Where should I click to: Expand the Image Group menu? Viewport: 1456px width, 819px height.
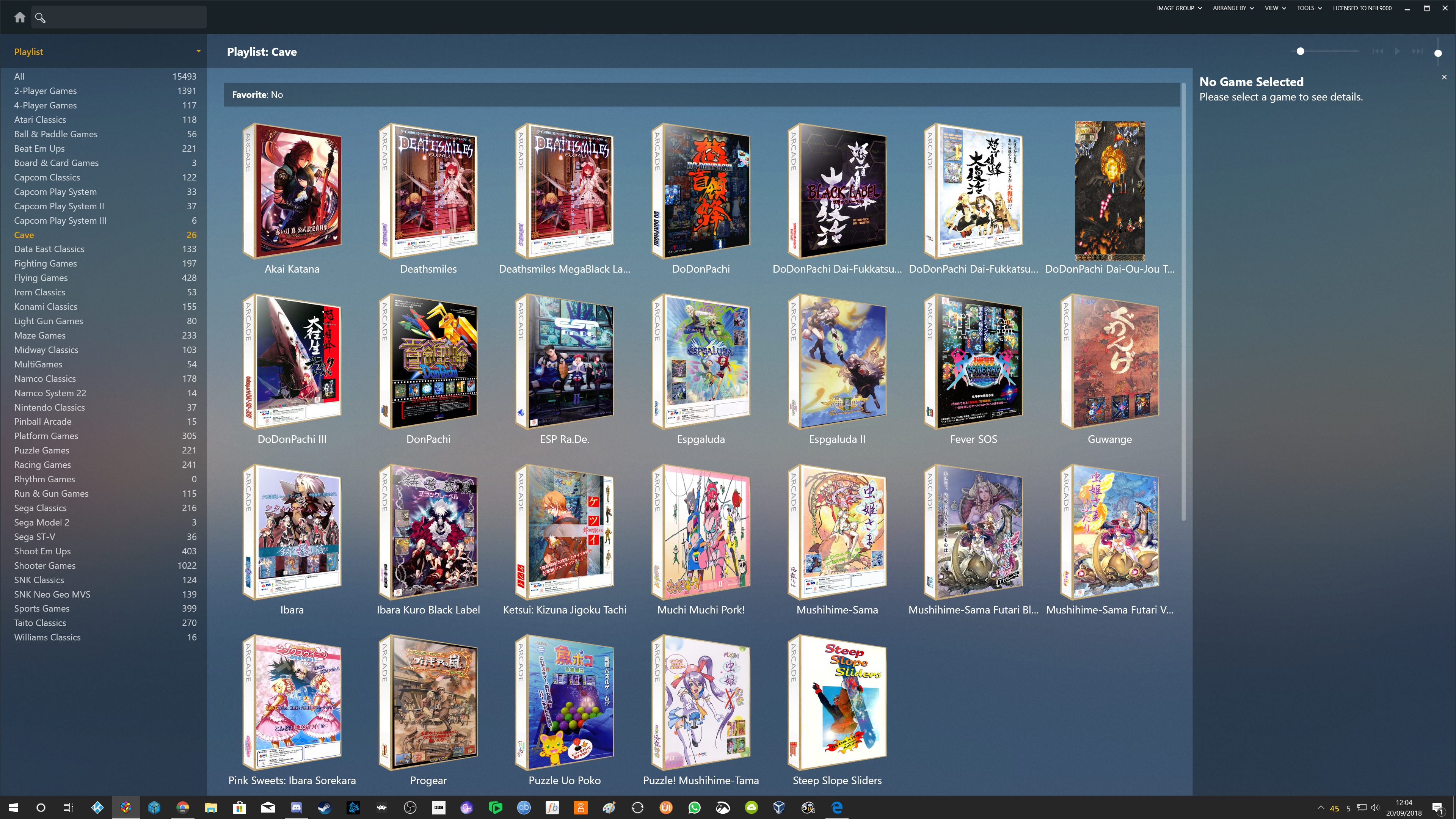click(1179, 8)
